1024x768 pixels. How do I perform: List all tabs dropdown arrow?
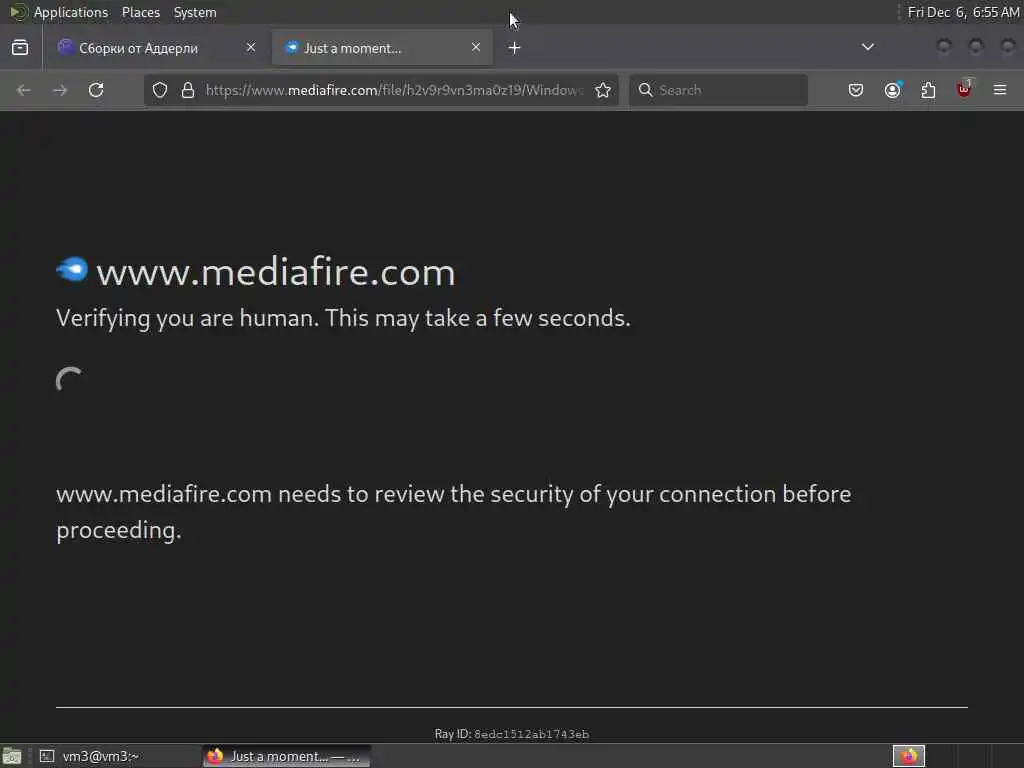[868, 47]
